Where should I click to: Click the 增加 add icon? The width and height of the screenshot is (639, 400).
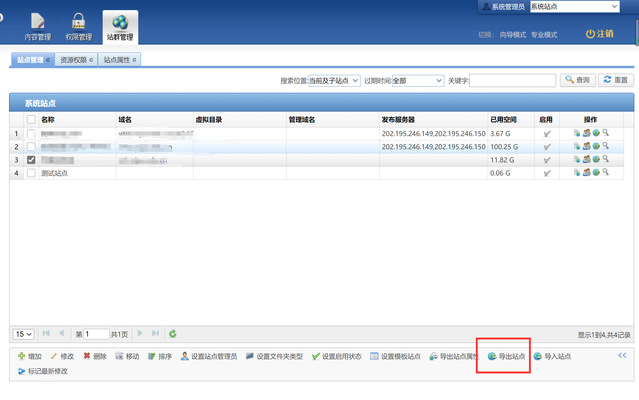point(21,356)
